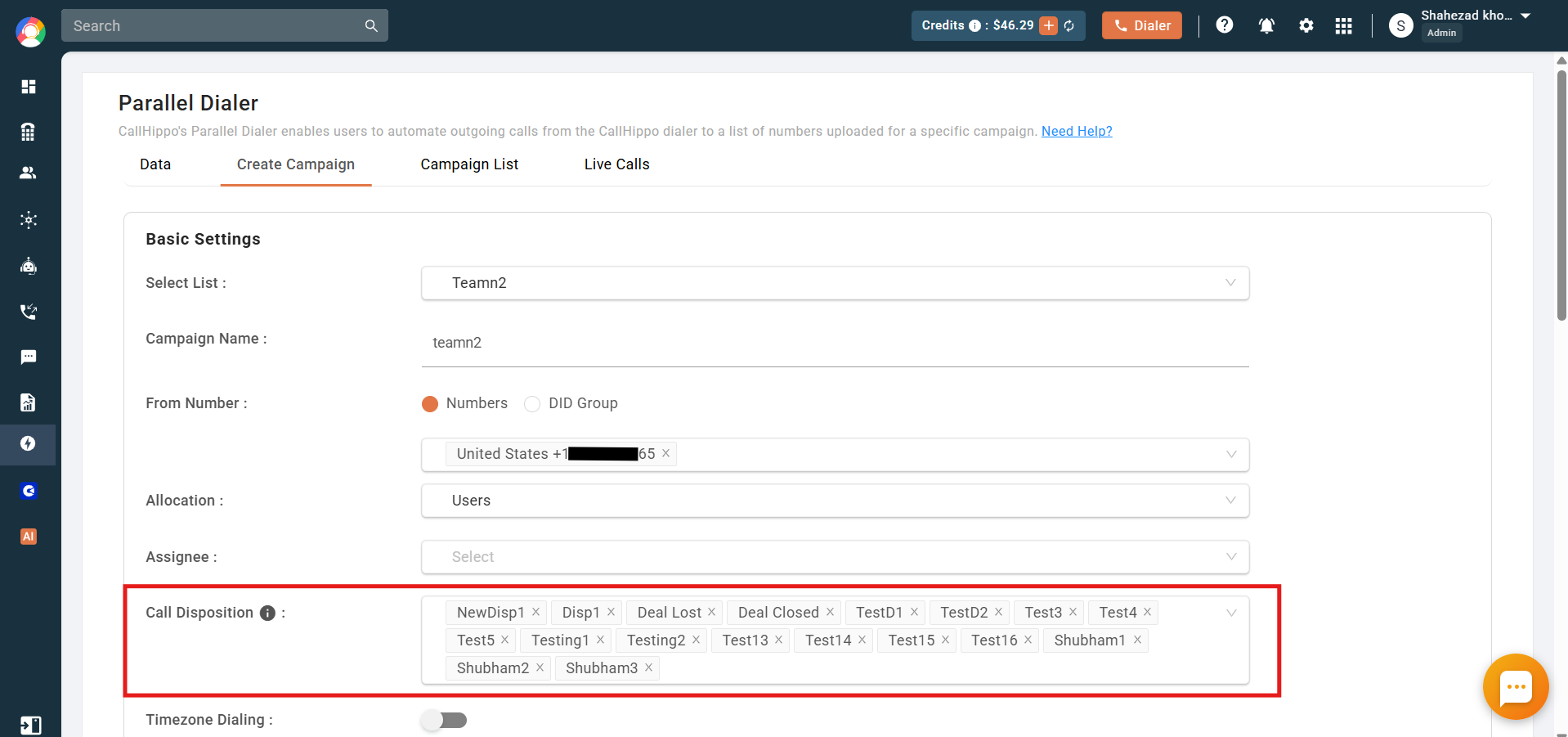
Task: Click the Shahezad kho... user name
Action: tap(1467, 16)
